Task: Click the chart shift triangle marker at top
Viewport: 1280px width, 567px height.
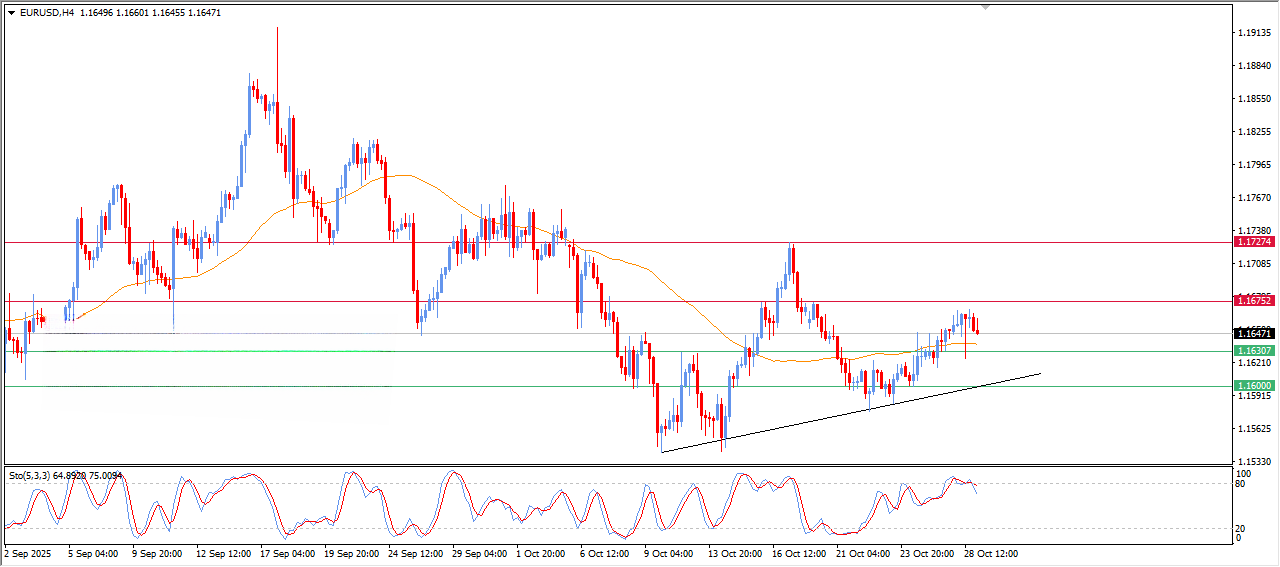Action: click(x=986, y=8)
